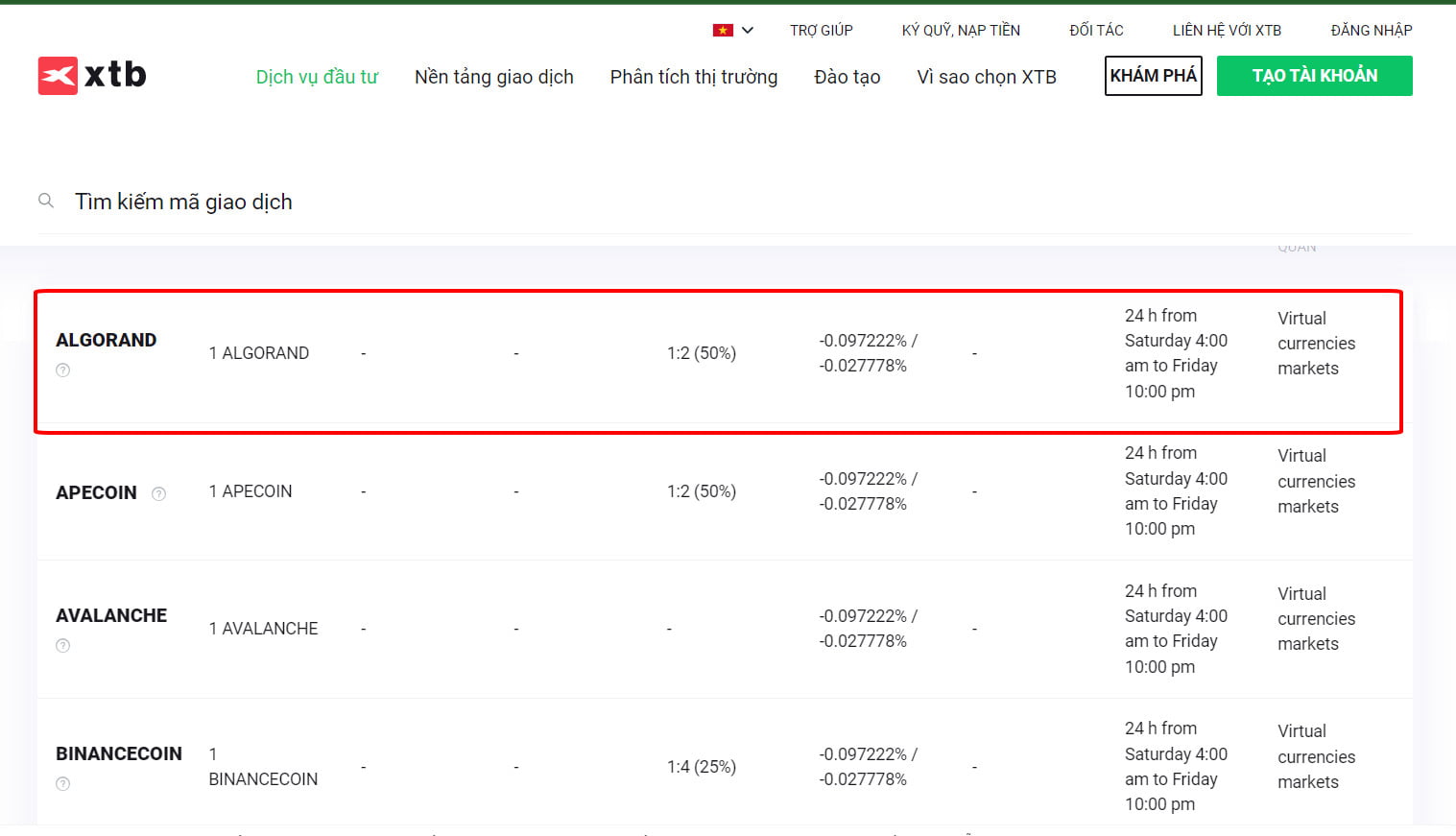Click the 1:4 (25%) leverage in BINANCECOIN row
This screenshot has width=1456, height=836.
702,767
